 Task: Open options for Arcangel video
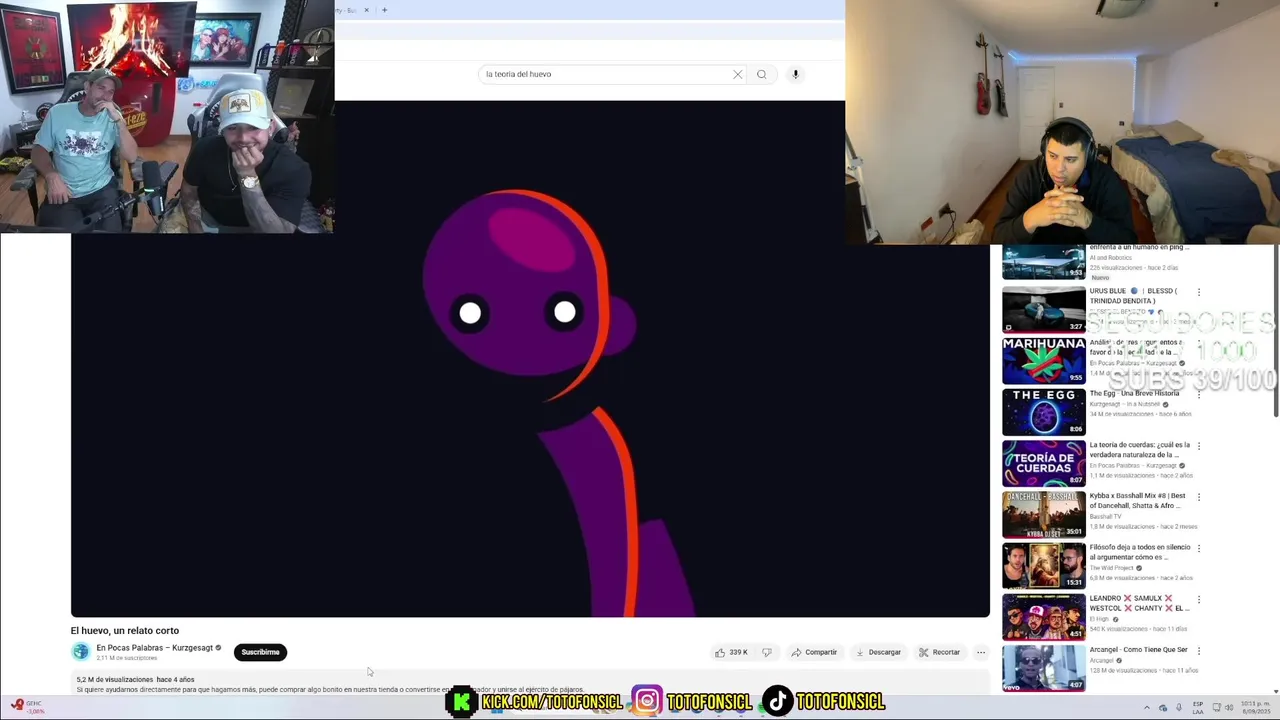(x=1199, y=651)
